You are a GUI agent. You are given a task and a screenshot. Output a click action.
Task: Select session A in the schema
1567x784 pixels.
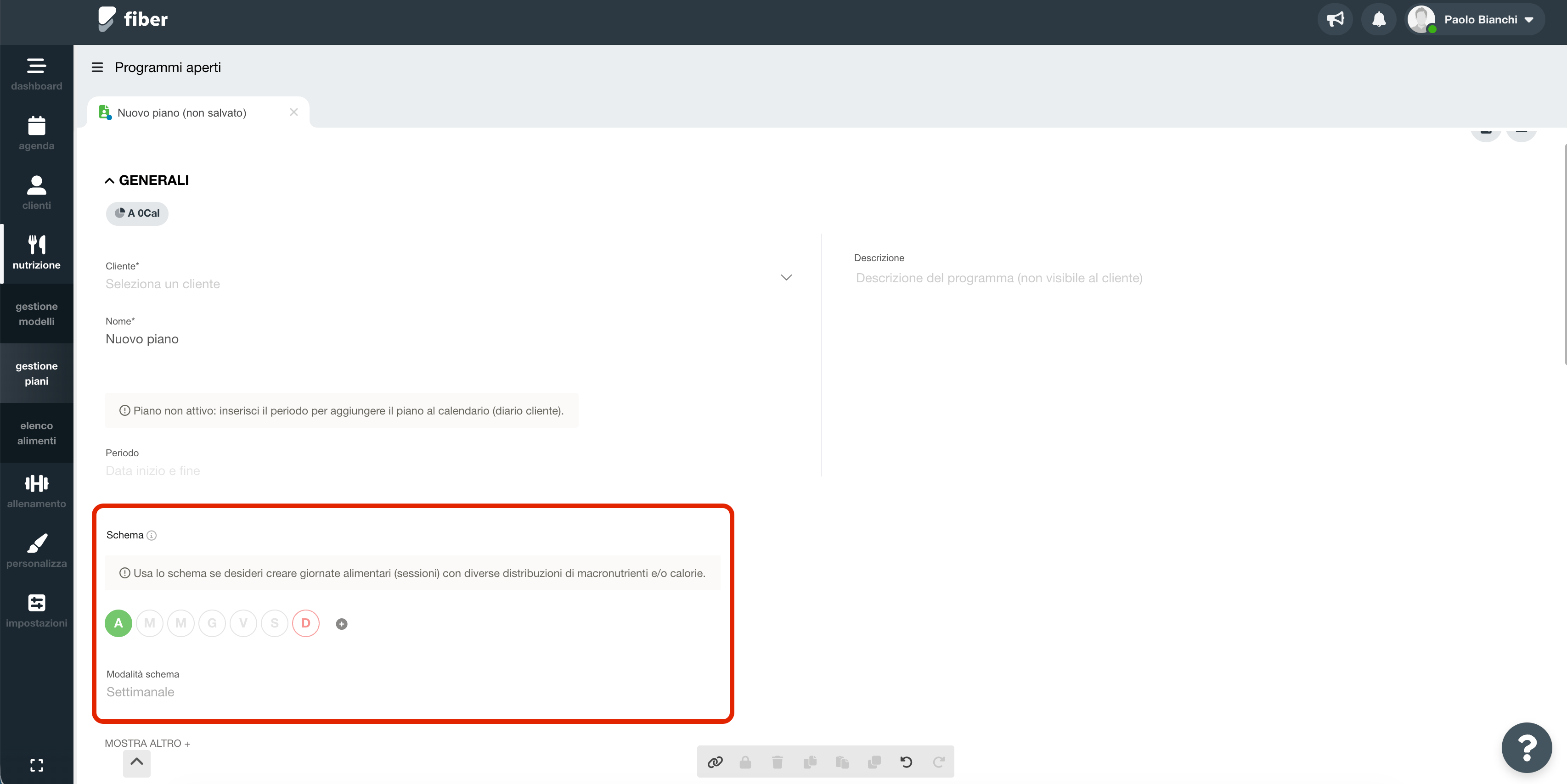[x=118, y=623]
